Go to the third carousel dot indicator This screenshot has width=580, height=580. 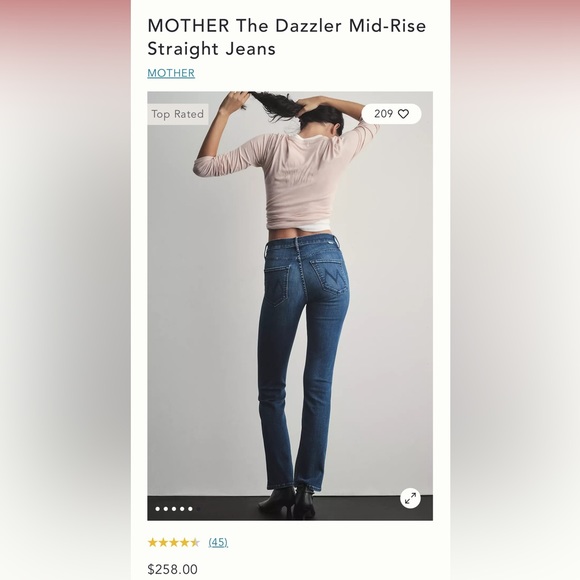pos(174,509)
